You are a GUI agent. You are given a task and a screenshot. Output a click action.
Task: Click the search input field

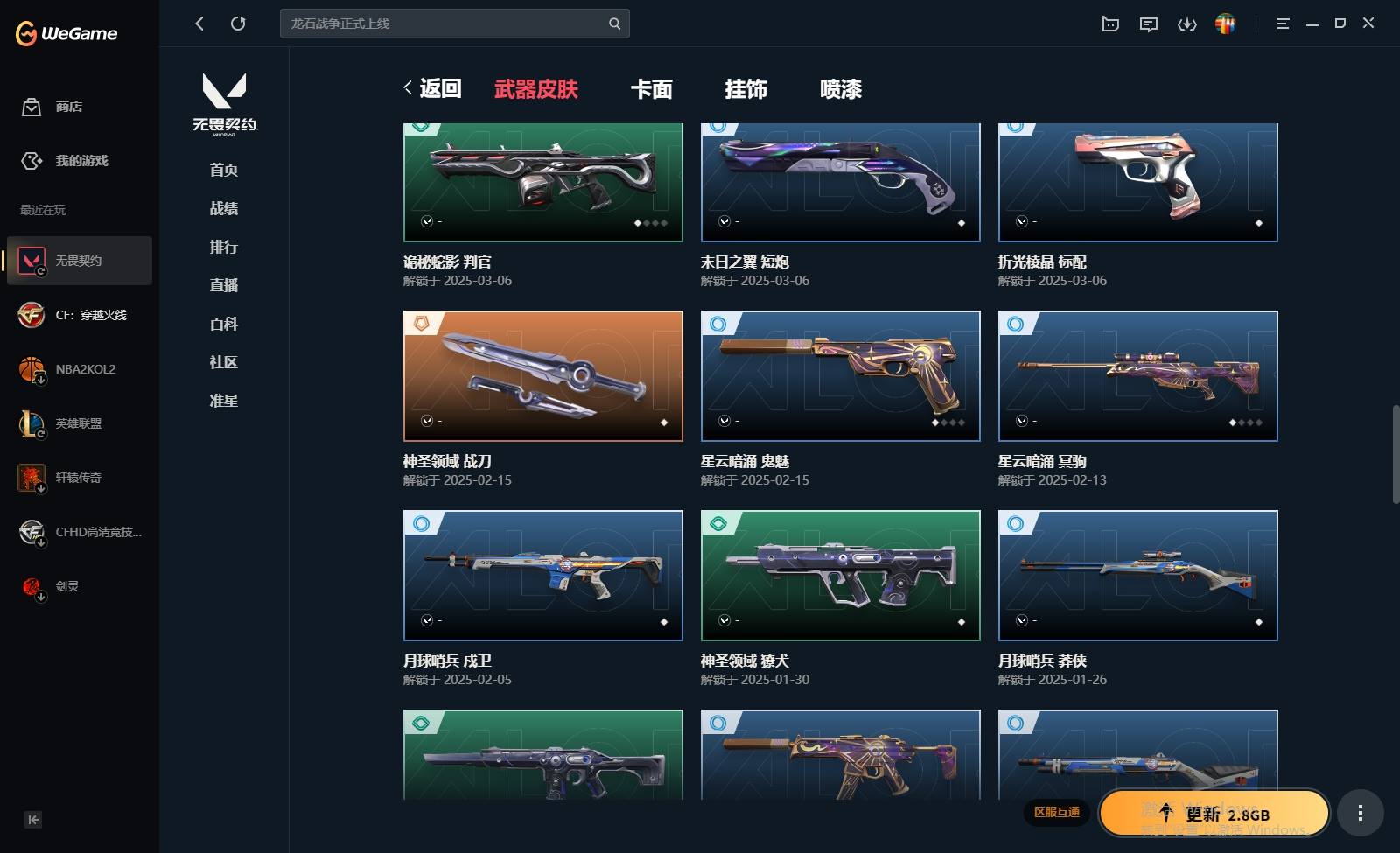tap(444, 24)
